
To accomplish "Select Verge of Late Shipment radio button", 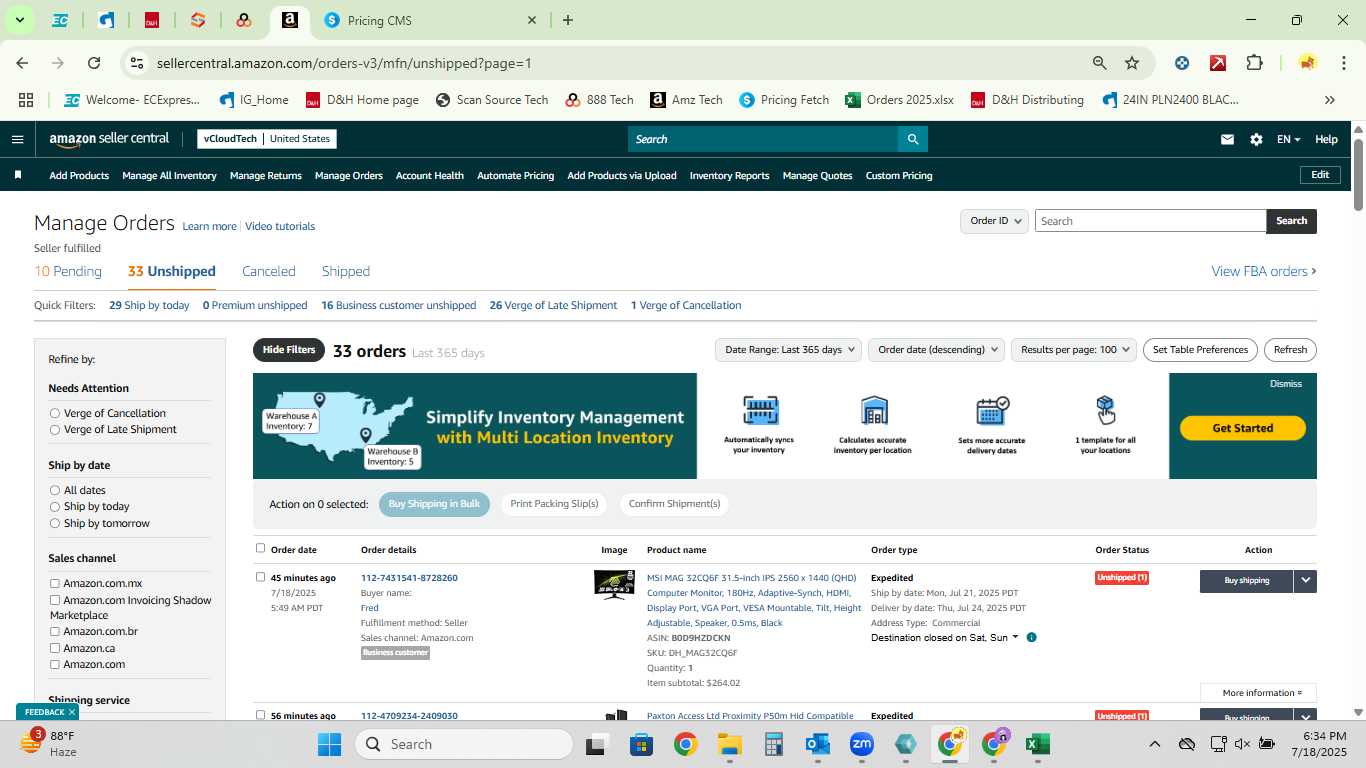I will (55, 429).
